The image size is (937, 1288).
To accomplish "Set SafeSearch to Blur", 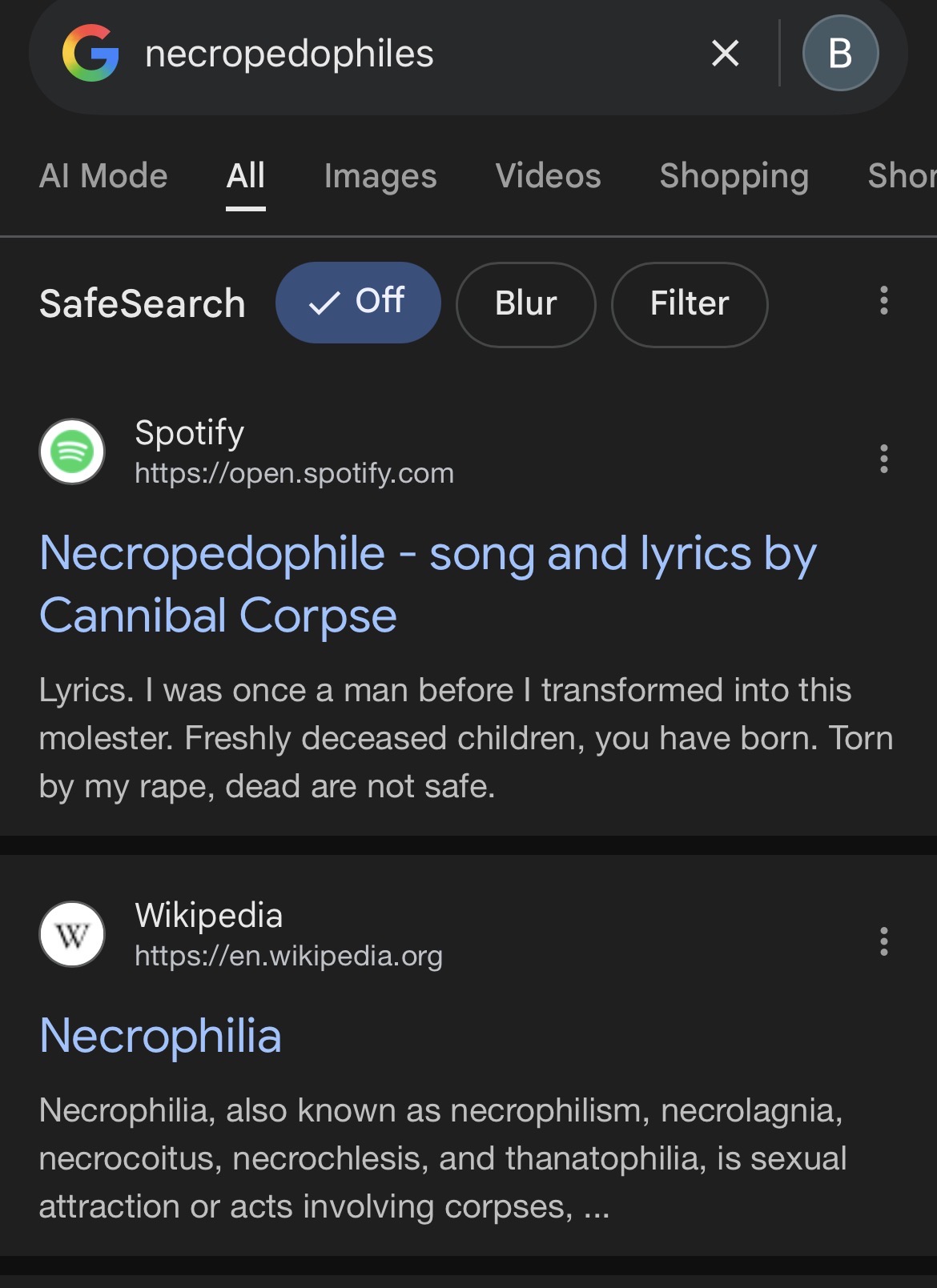I will point(525,304).
